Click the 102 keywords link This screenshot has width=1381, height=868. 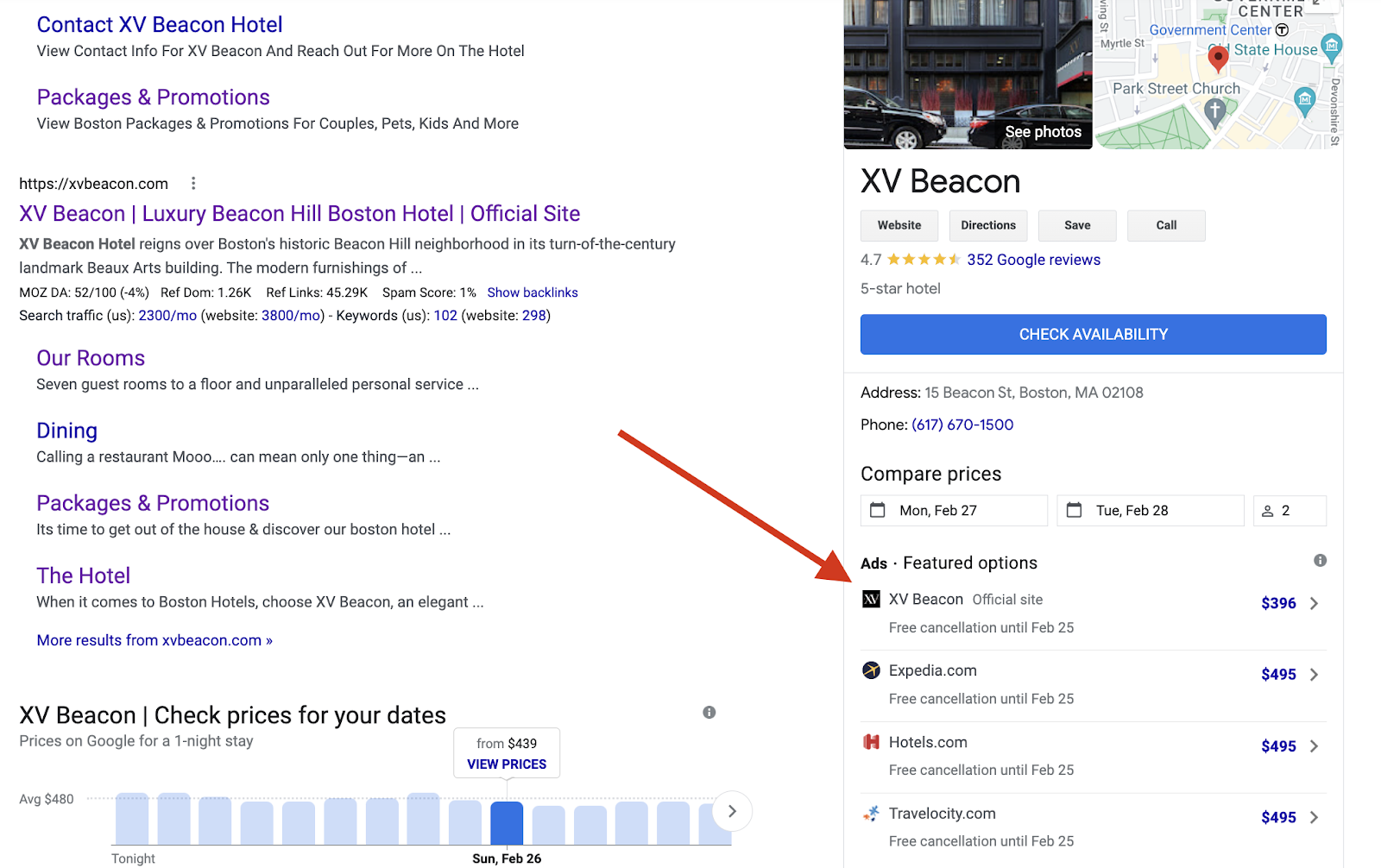pos(445,316)
